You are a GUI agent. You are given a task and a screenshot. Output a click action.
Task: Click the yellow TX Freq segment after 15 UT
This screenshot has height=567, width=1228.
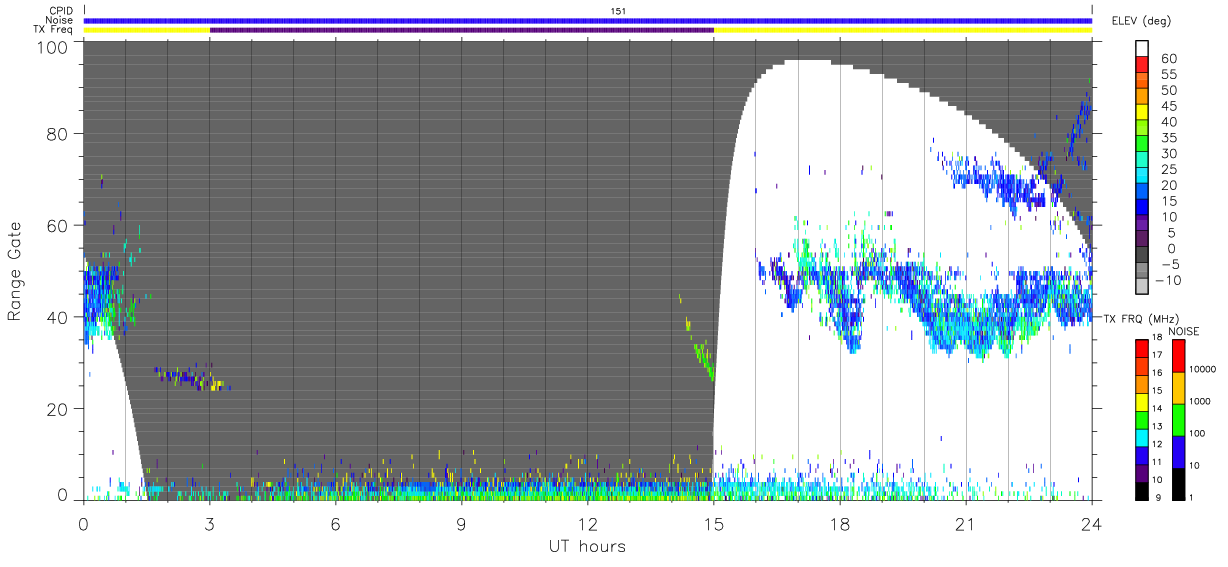pos(903,30)
